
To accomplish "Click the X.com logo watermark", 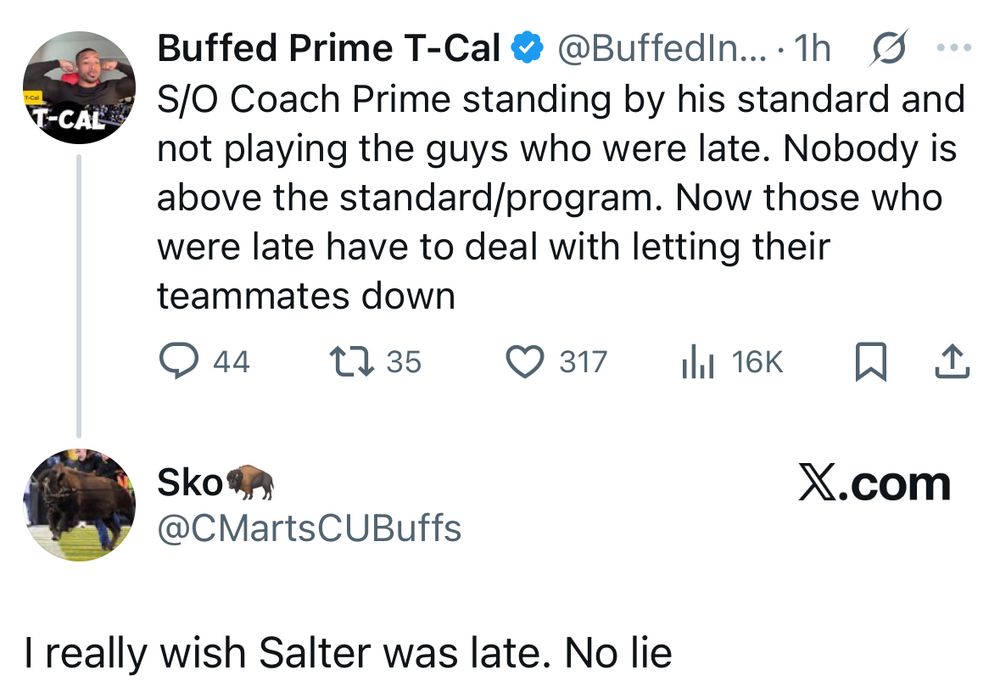I will click(x=874, y=484).
